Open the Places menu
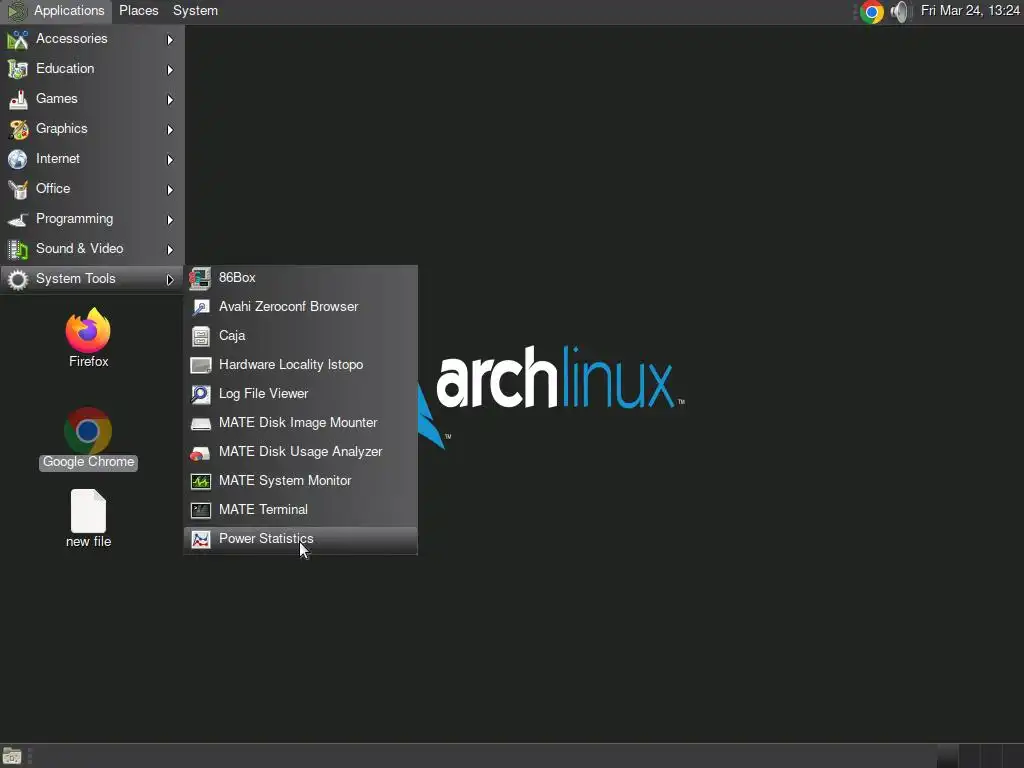The image size is (1024, 768). pos(138,11)
